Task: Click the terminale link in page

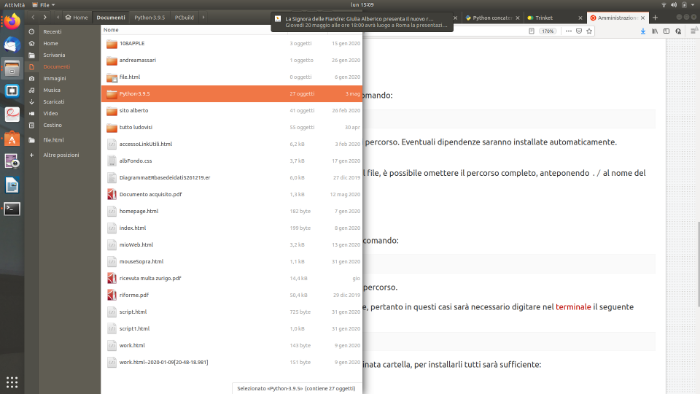Action: click(573, 307)
